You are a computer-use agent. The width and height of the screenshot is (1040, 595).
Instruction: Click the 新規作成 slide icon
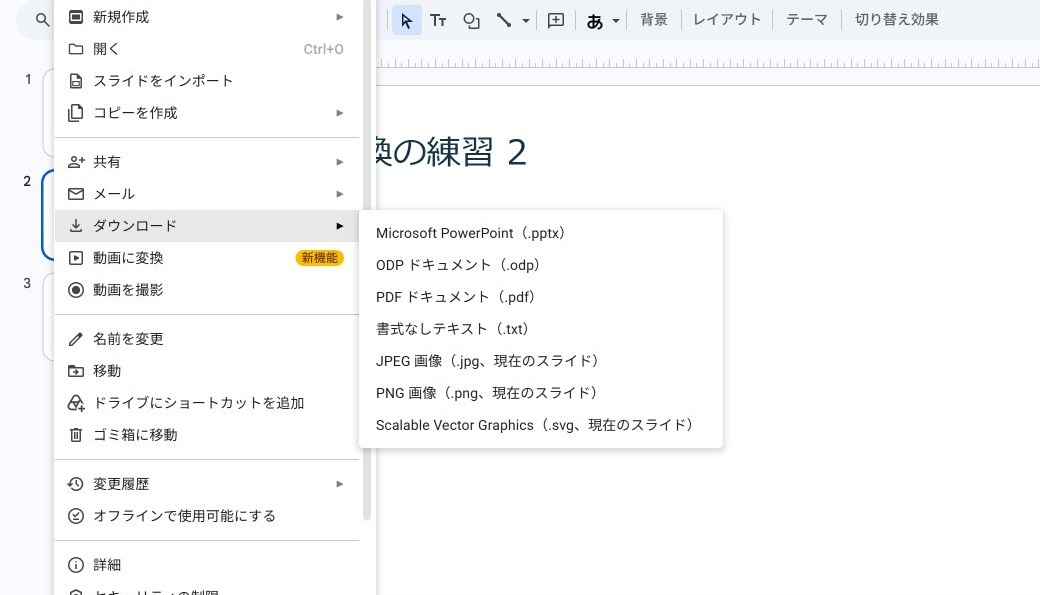pos(76,17)
